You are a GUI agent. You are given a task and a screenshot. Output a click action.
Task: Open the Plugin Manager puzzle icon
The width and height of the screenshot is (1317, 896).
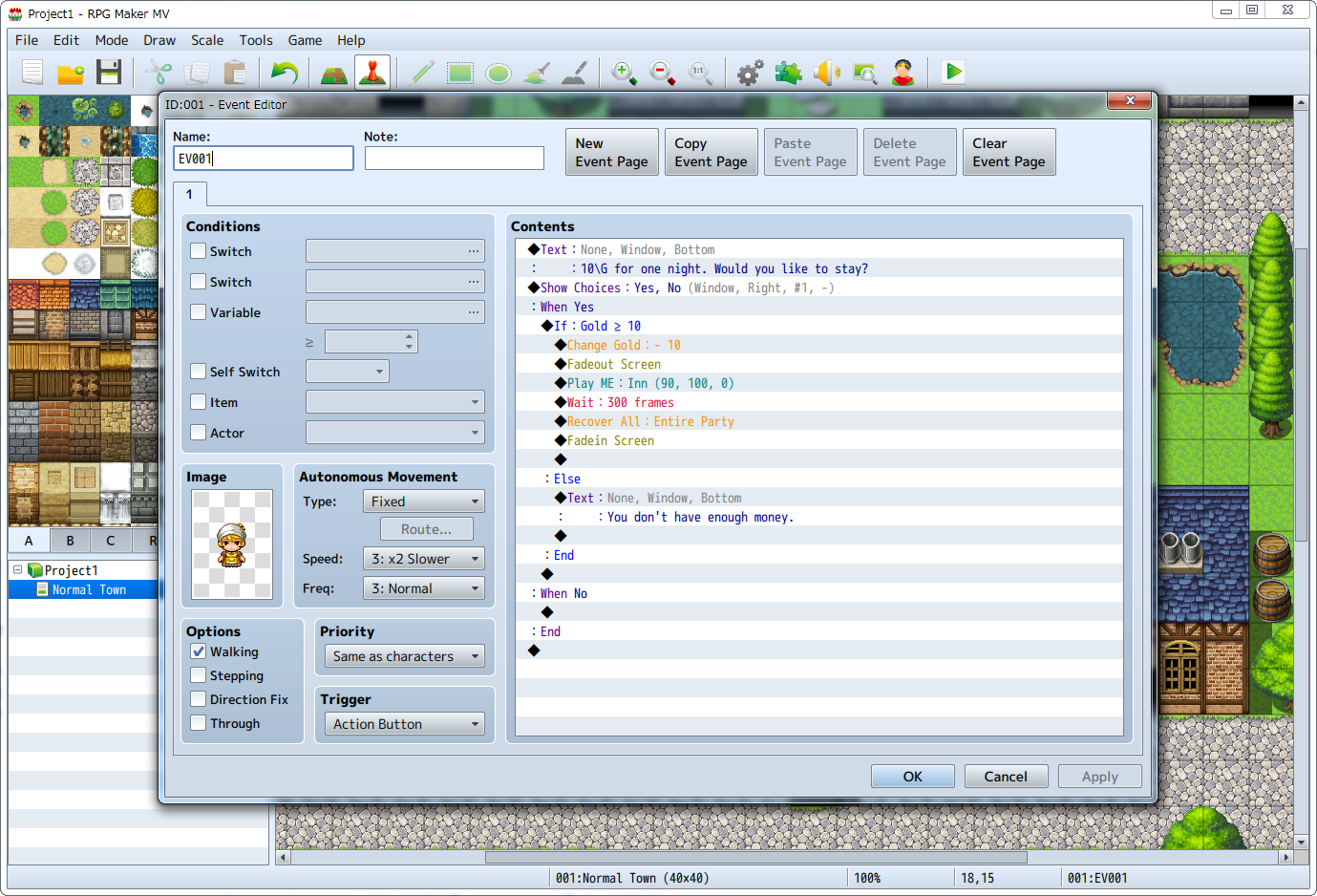pos(788,73)
